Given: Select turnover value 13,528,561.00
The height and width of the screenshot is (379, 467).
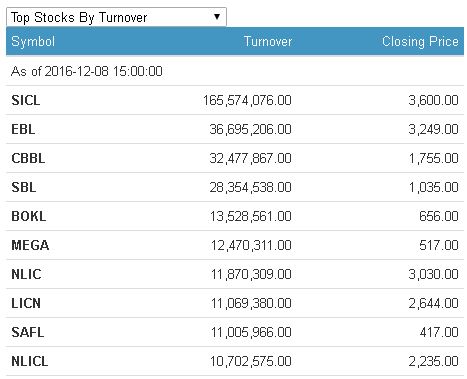Looking at the screenshot, I should click(251, 216).
